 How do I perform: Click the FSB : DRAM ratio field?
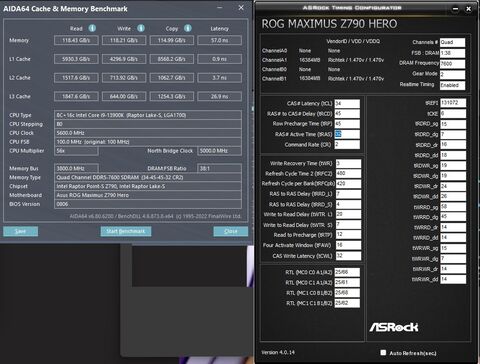[452, 53]
